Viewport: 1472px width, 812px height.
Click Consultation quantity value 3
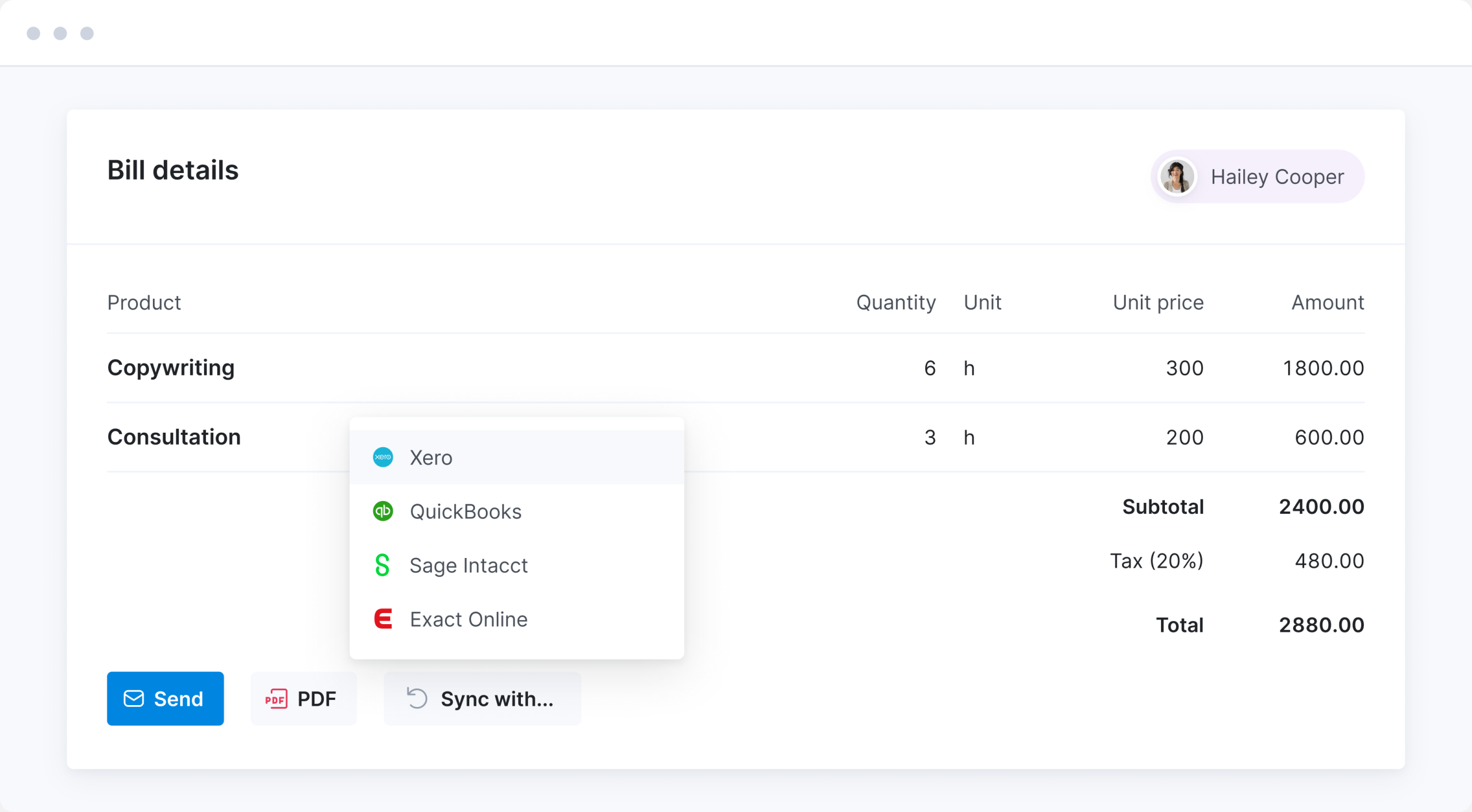(930, 437)
